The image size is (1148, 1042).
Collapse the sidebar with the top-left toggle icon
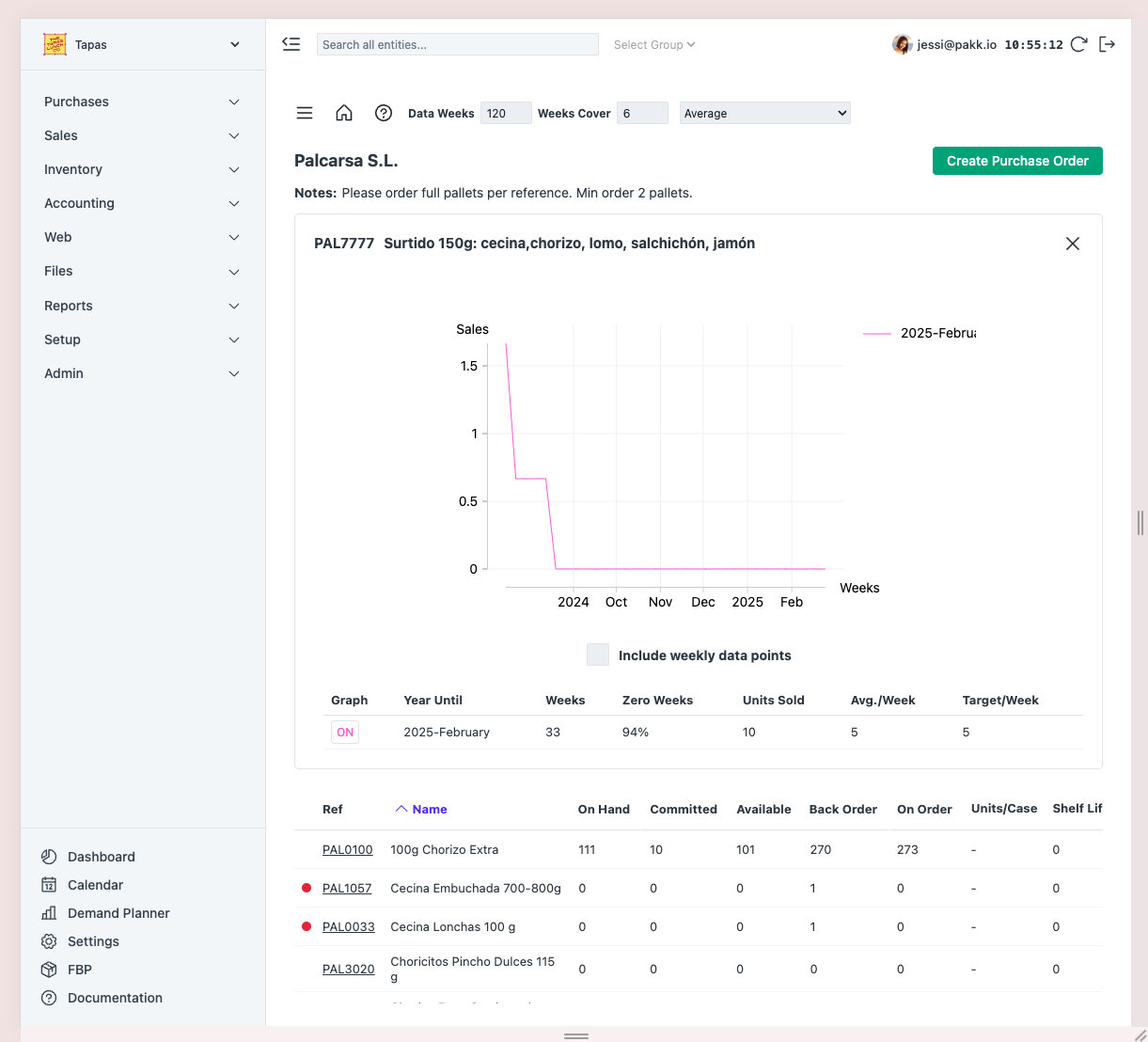coord(291,44)
